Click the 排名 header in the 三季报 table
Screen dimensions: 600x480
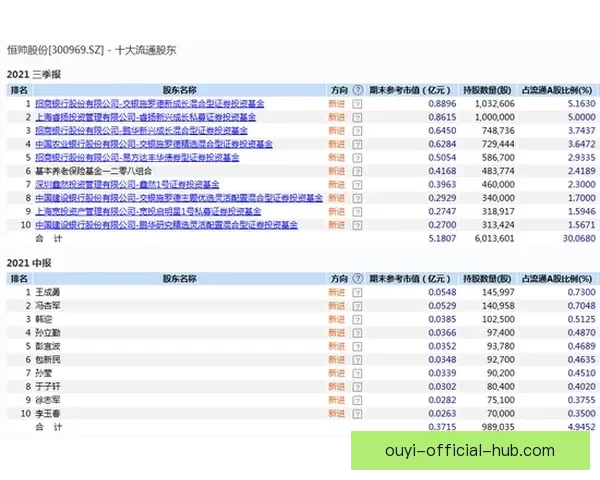[19, 90]
